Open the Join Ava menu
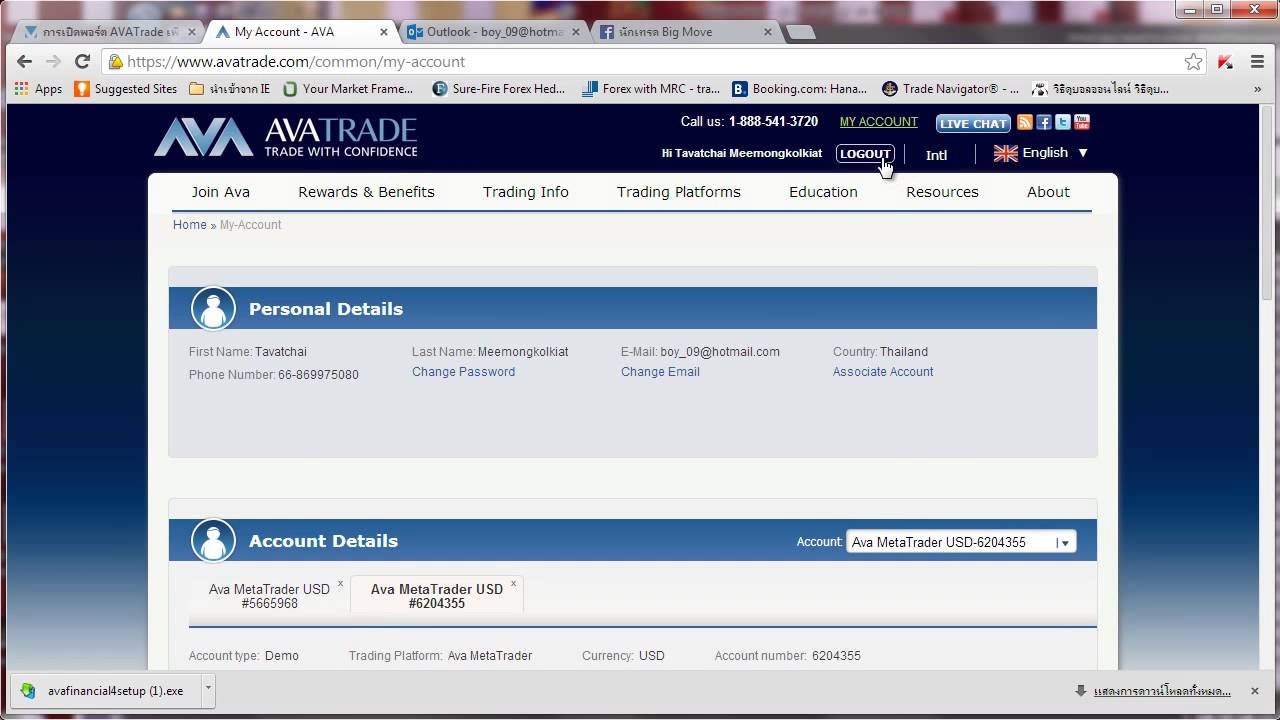 click(221, 192)
